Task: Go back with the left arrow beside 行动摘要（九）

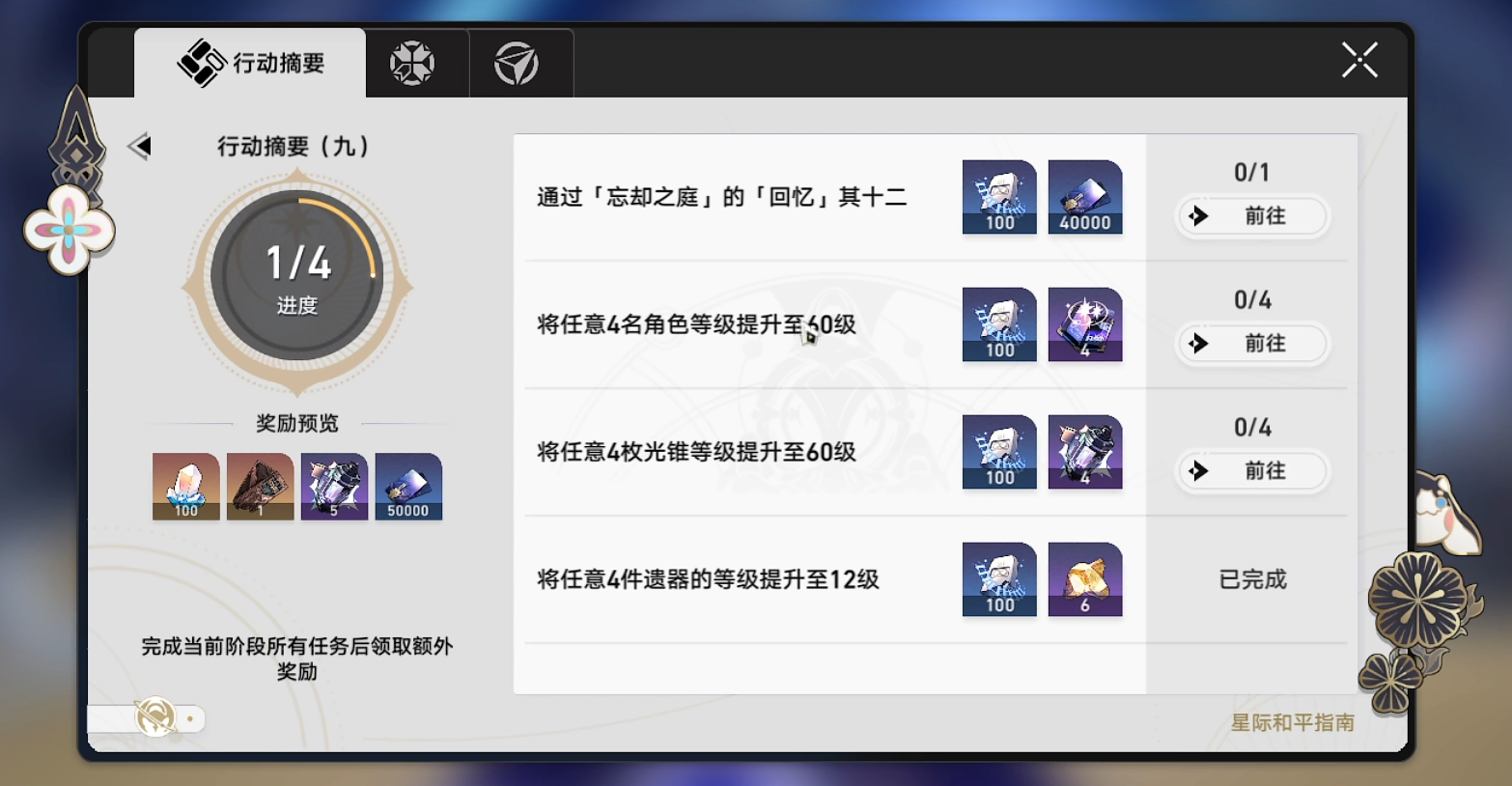Action: pos(140,146)
